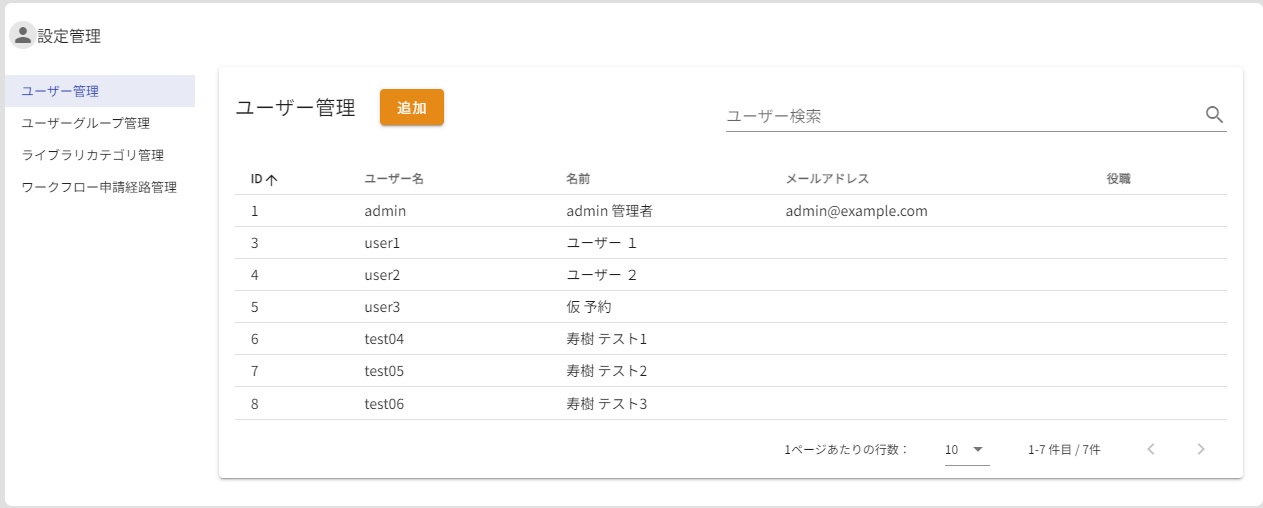Sort by the メールアドレス column header

point(827,179)
